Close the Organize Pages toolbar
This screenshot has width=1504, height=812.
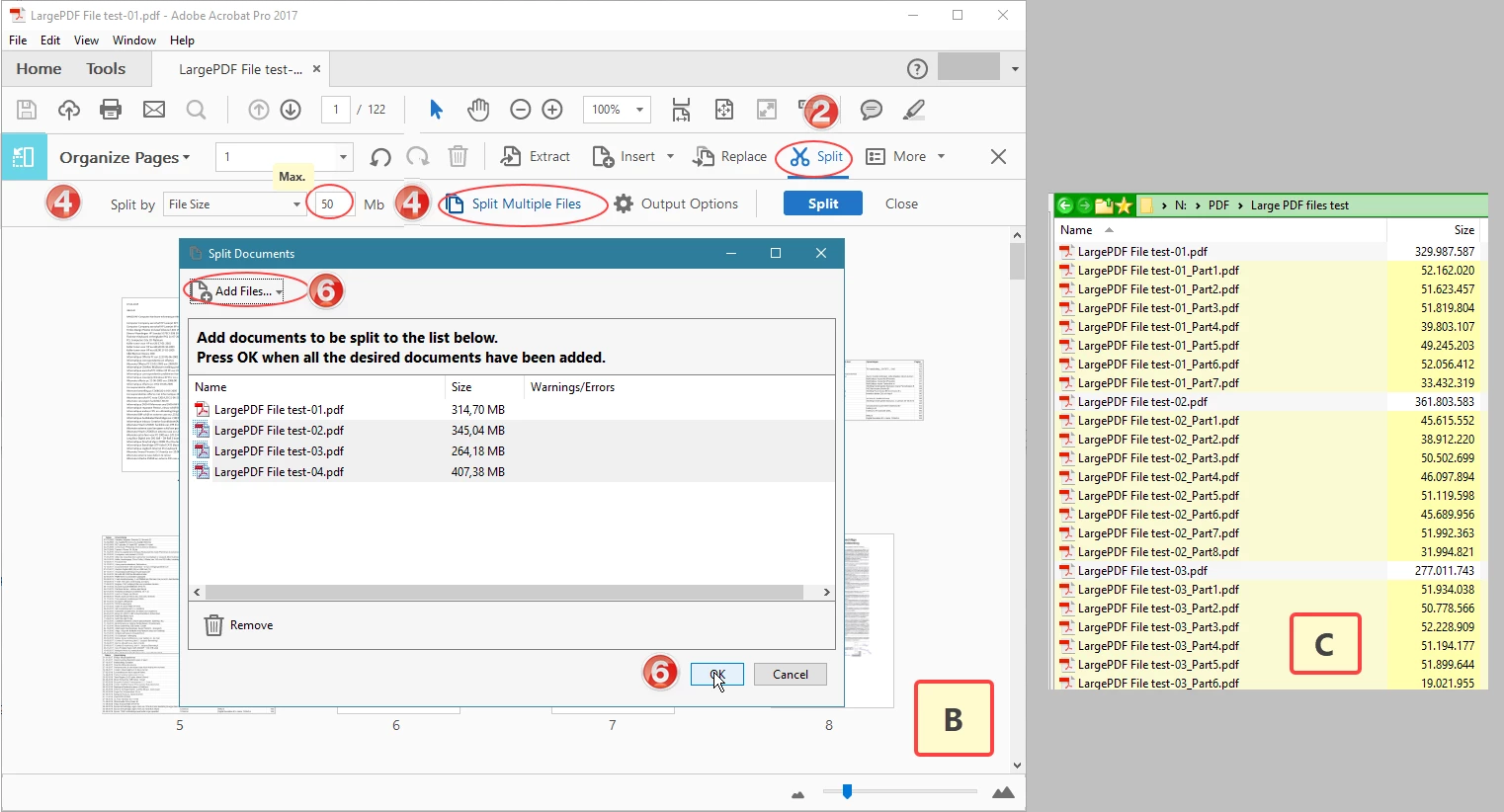(998, 157)
